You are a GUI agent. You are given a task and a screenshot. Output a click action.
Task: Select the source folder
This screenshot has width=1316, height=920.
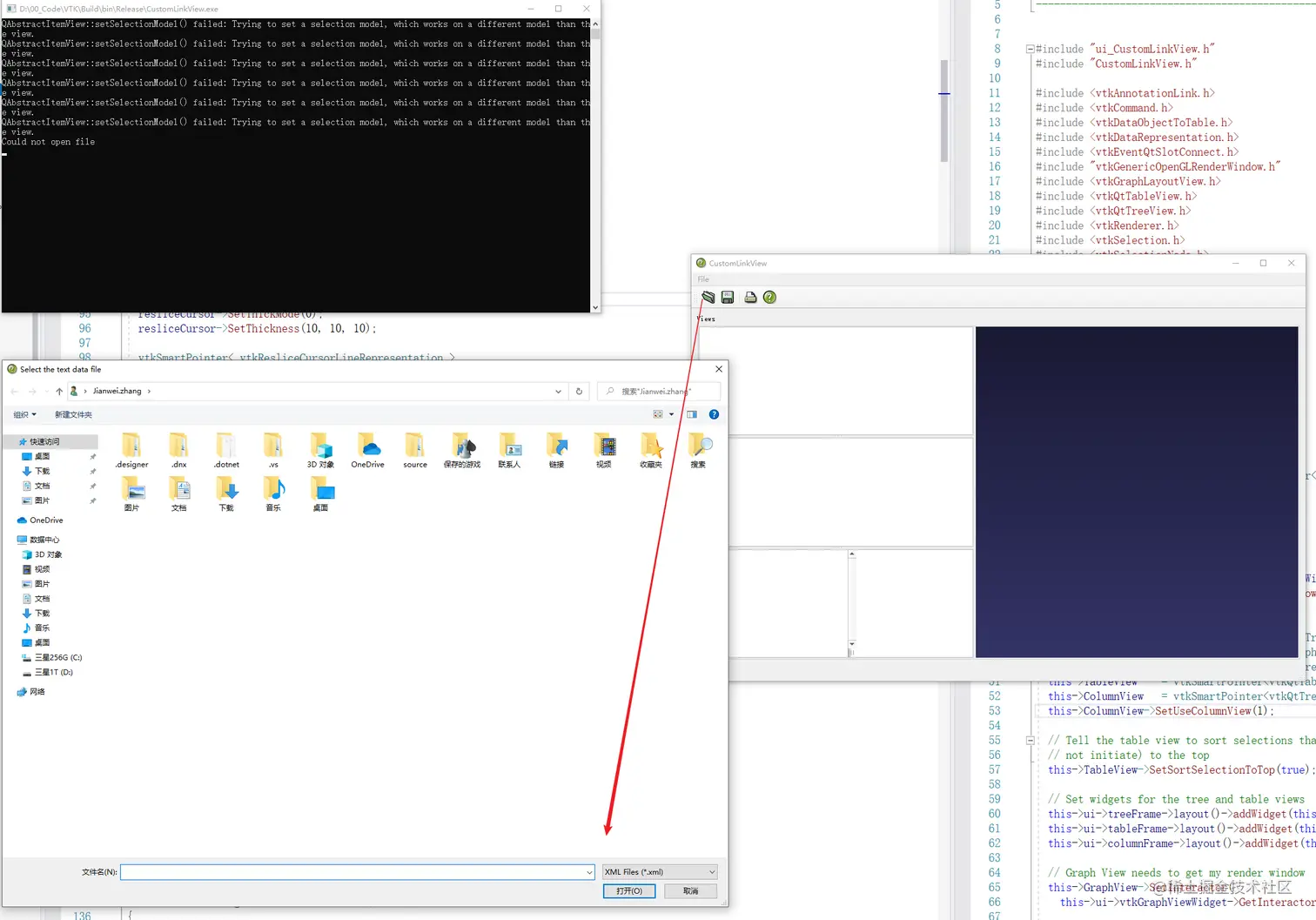click(x=415, y=451)
